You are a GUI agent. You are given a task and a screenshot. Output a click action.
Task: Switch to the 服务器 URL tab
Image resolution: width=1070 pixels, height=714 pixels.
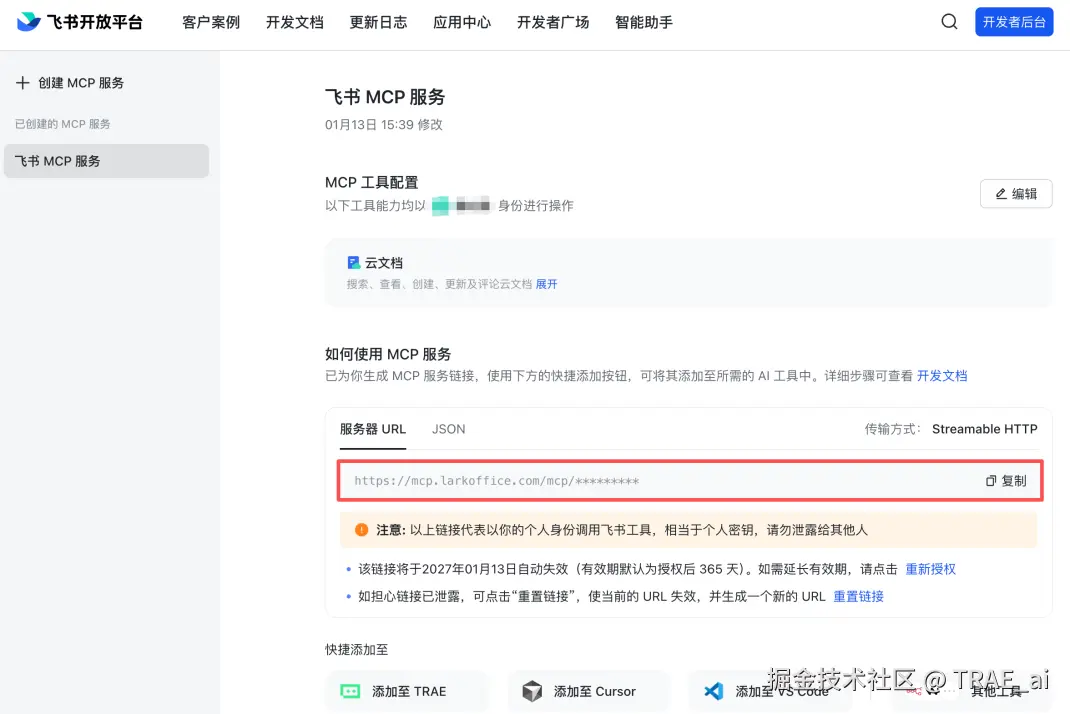[x=373, y=429]
